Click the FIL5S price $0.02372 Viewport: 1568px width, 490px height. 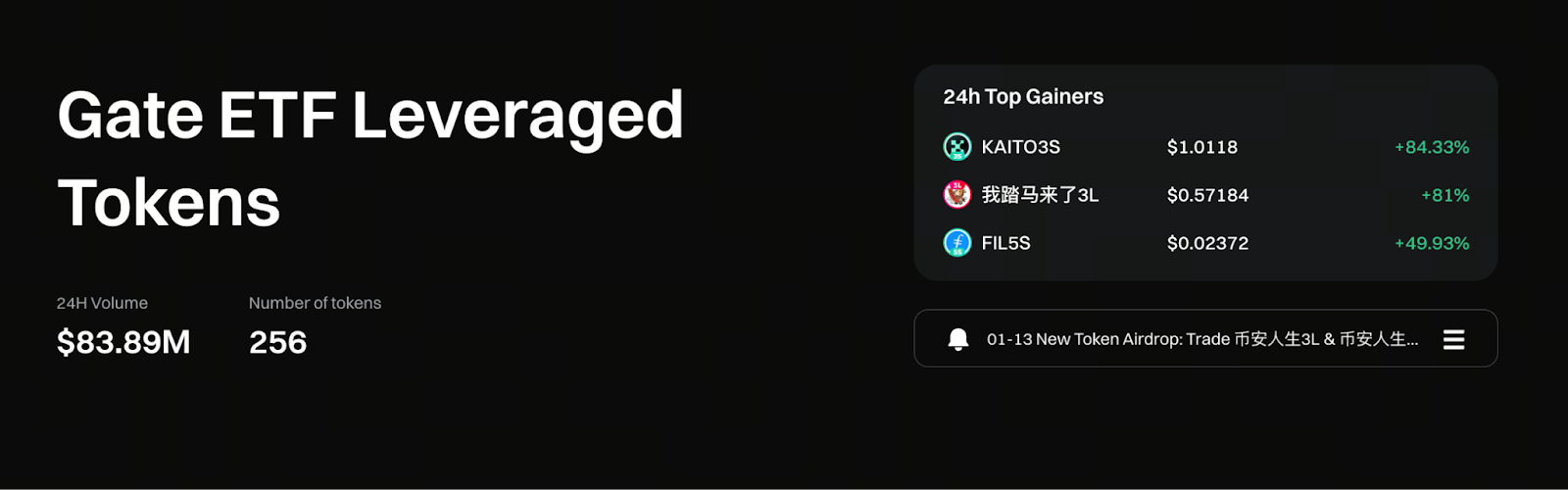pos(1207,243)
